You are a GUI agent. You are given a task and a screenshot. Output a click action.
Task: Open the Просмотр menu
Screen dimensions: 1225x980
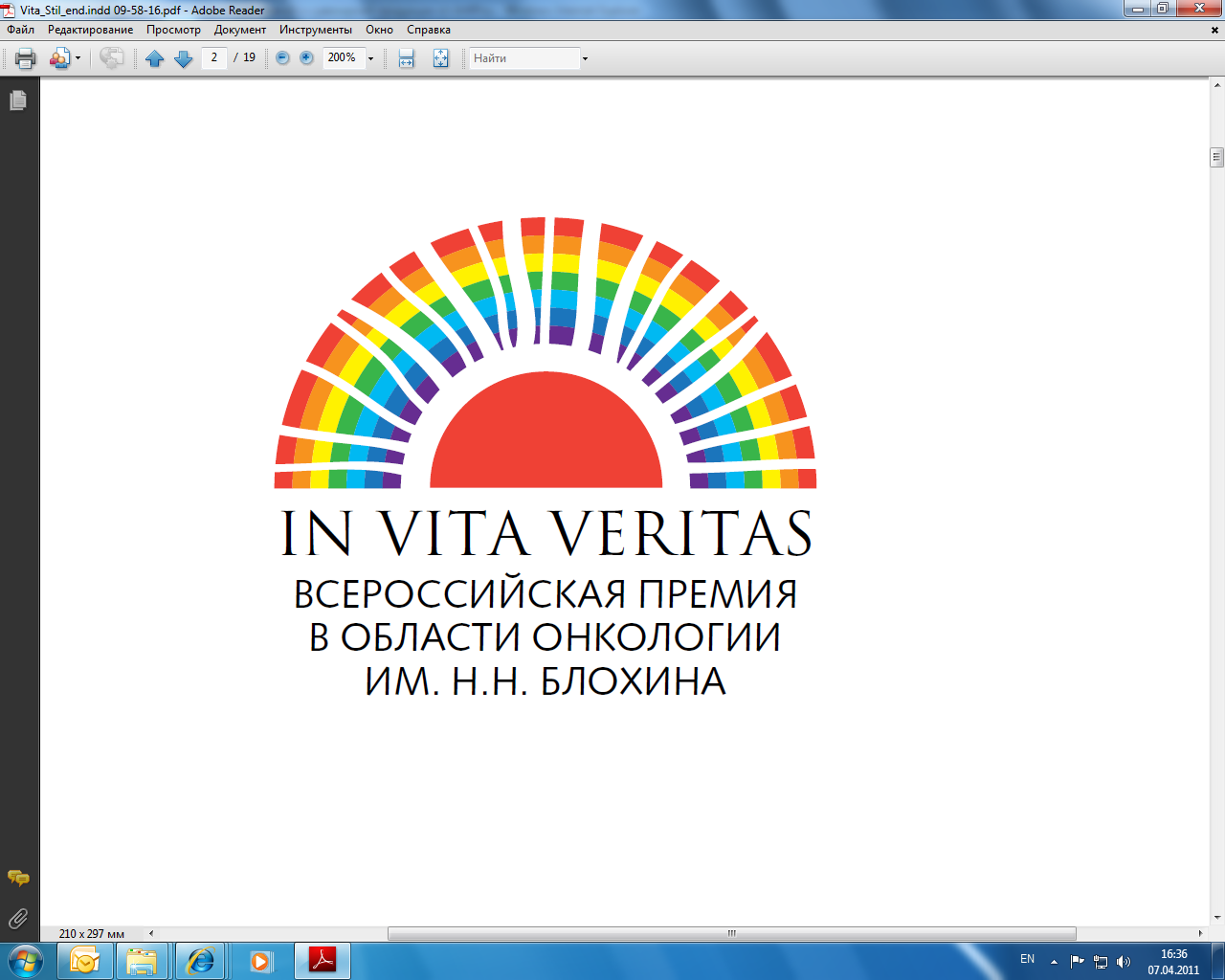173,30
